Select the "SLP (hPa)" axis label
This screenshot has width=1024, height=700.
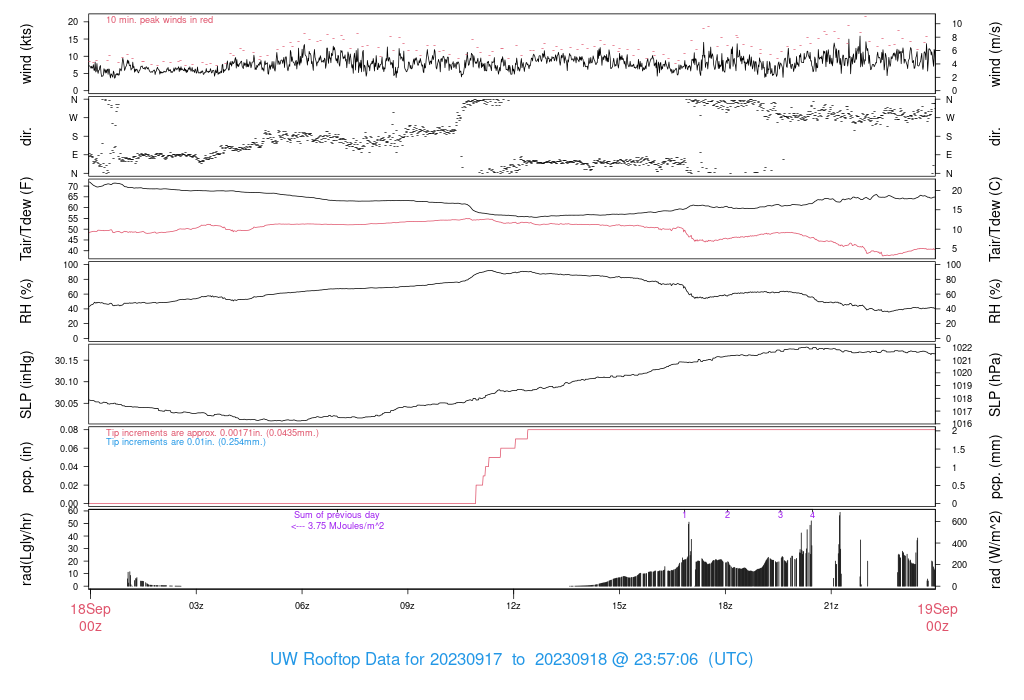[995, 385]
